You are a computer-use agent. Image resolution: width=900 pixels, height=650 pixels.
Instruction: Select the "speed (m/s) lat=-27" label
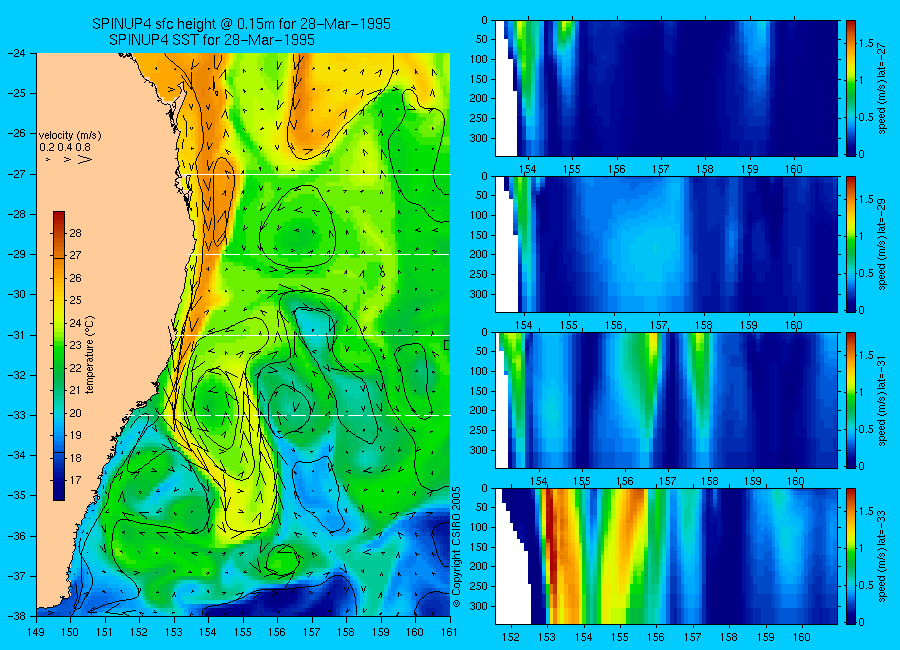tap(882, 88)
